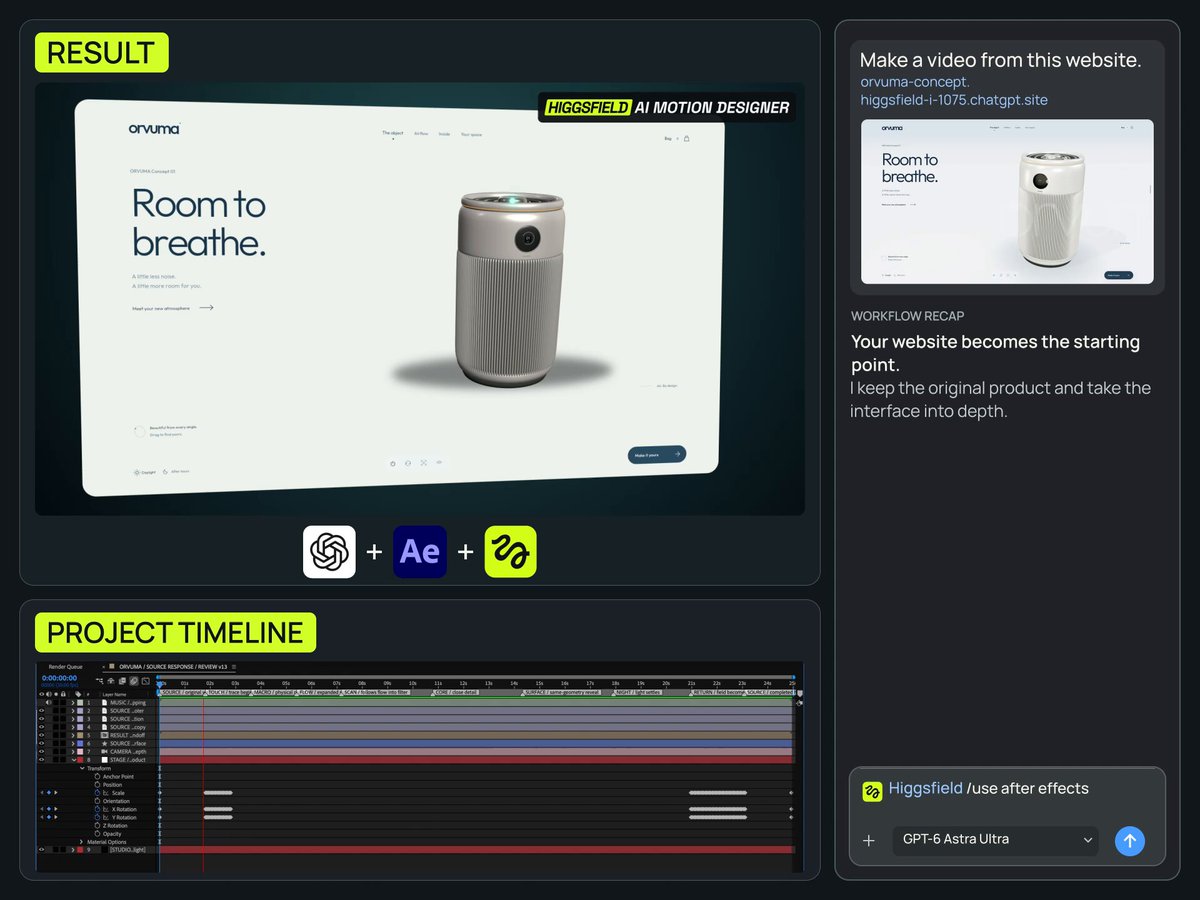1200x900 pixels.
Task: Toggle the Opacity stopwatch
Action: click(x=97, y=834)
